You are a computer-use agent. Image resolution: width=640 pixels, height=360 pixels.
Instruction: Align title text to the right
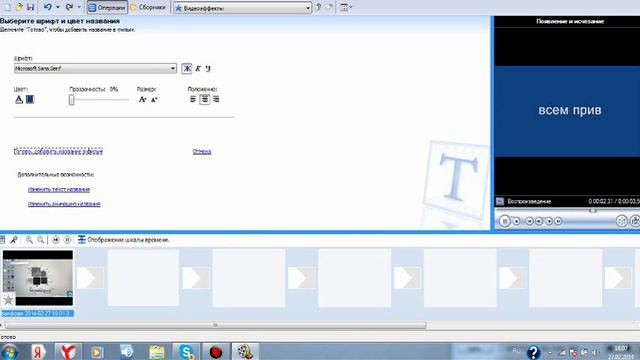tap(216, 99)
